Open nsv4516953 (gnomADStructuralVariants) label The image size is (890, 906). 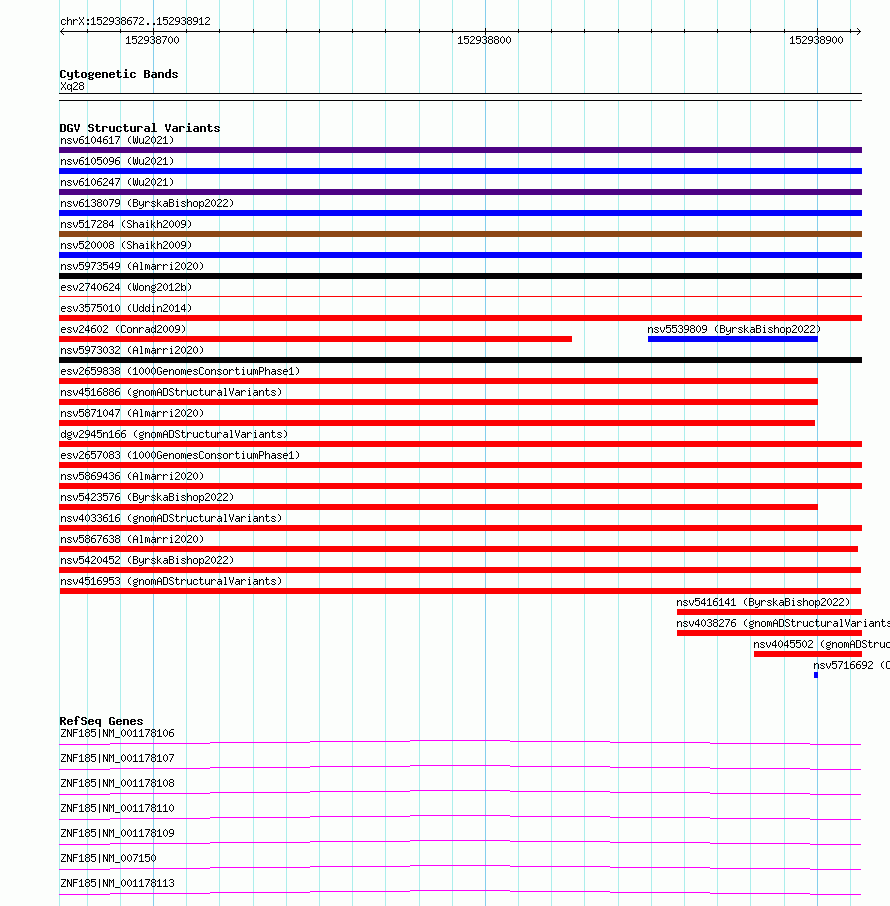point(171,581)
